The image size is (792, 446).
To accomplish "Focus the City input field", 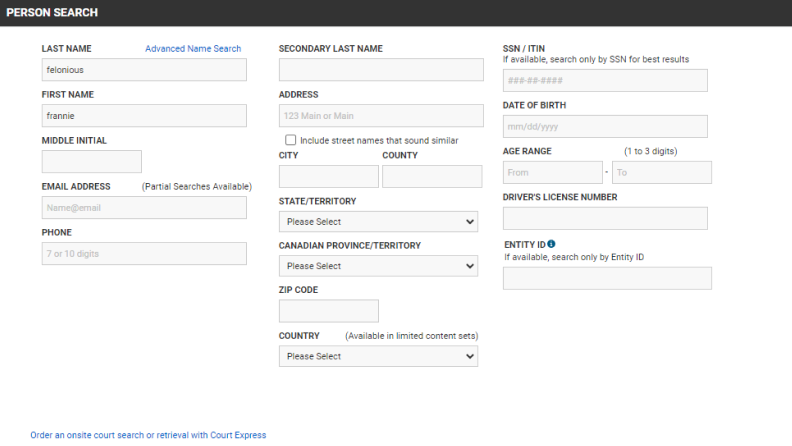I will click(328, 177).
